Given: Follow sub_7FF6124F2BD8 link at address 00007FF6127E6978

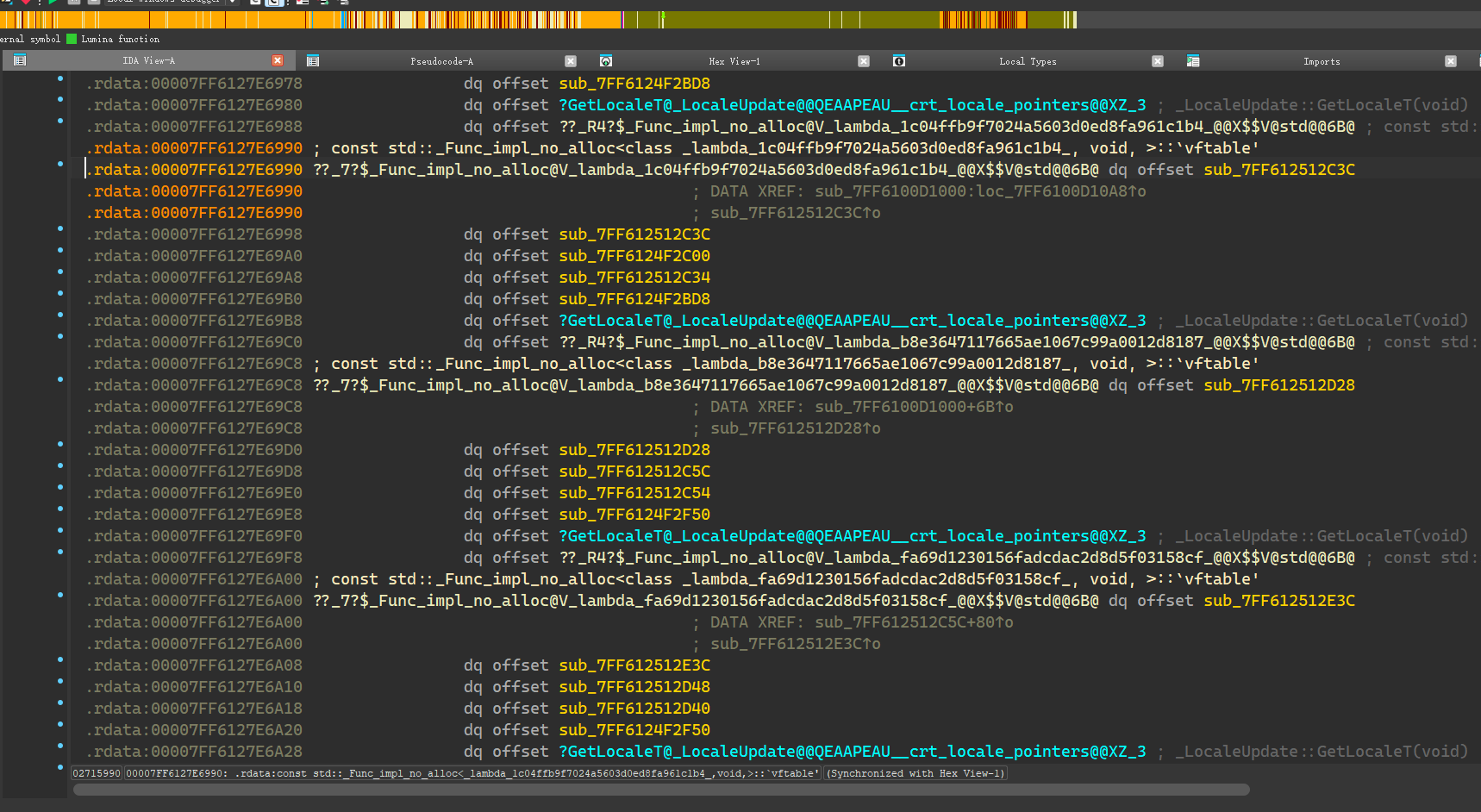Looking at the screenshot, I should [x=634, y=84].
